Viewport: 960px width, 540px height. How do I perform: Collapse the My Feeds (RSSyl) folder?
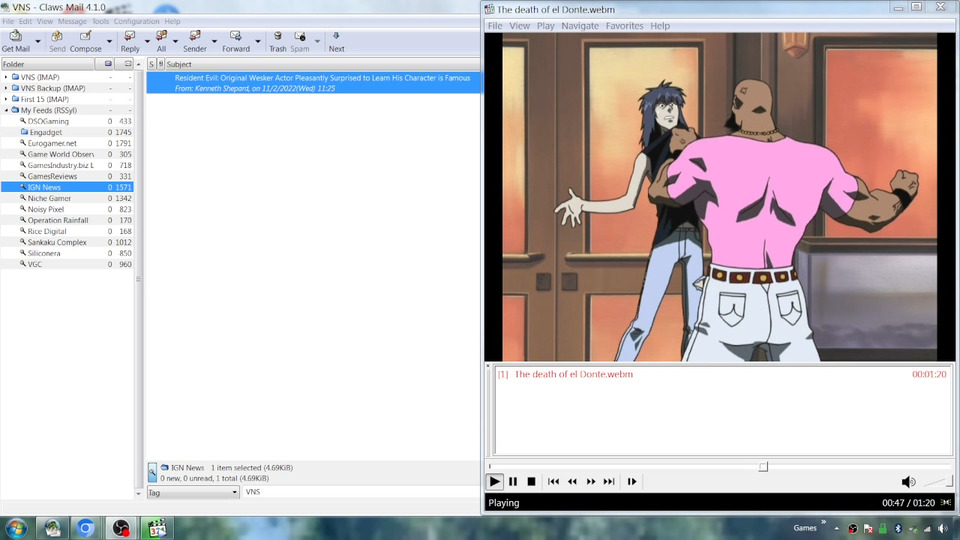(7, 110)
